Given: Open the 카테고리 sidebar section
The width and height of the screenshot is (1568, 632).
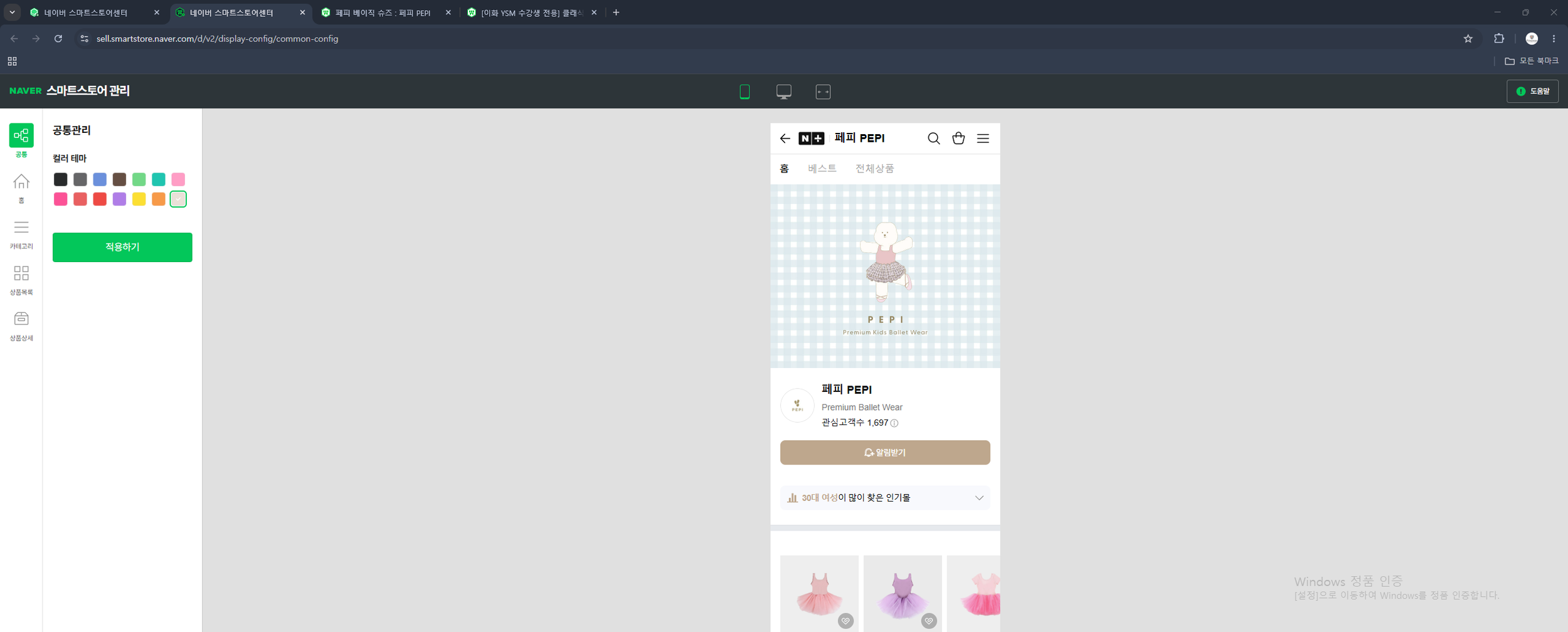Looking at the screenshot, I should click(x=21, y=234).
